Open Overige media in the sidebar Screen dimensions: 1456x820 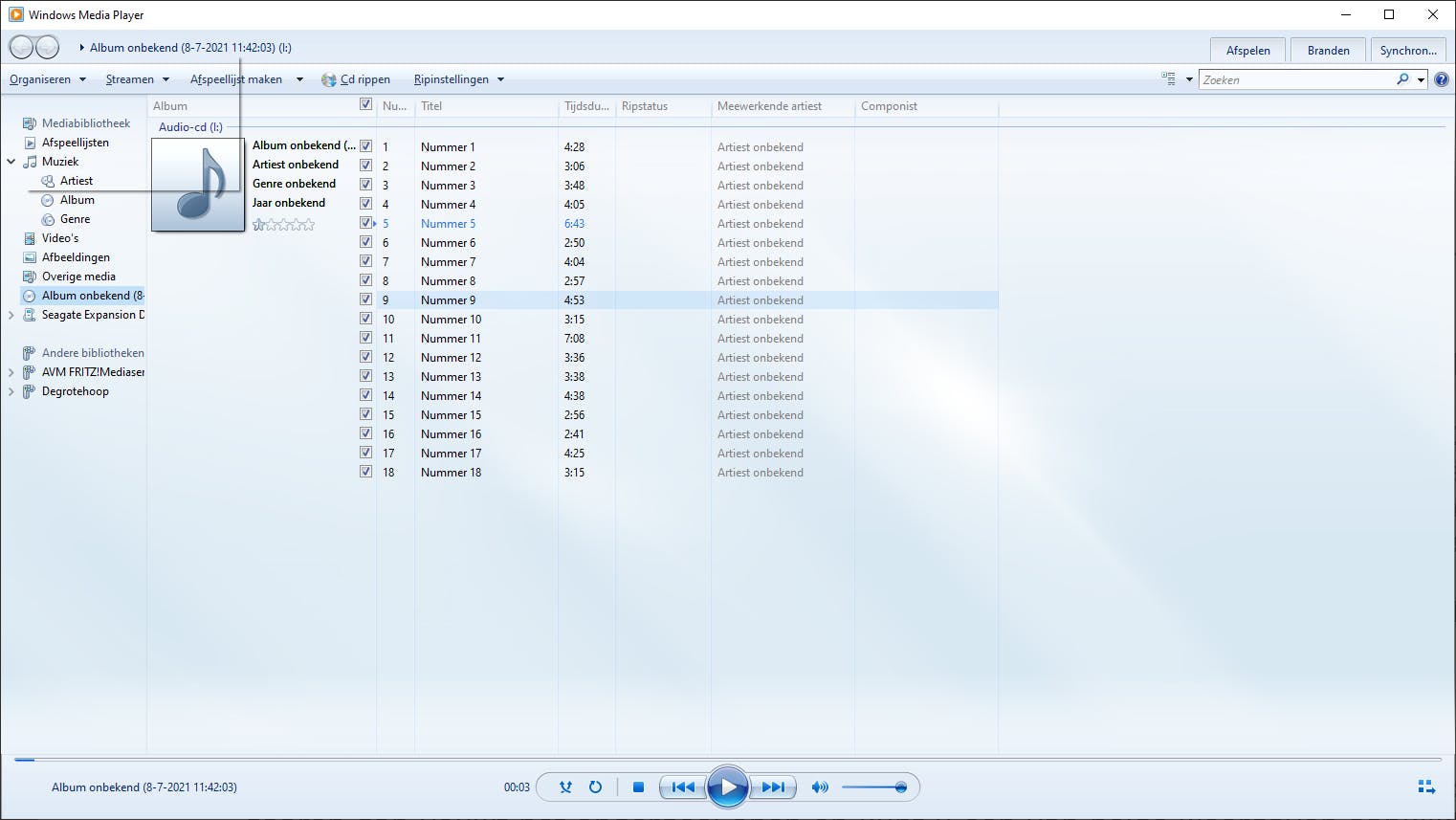[78, 277]
